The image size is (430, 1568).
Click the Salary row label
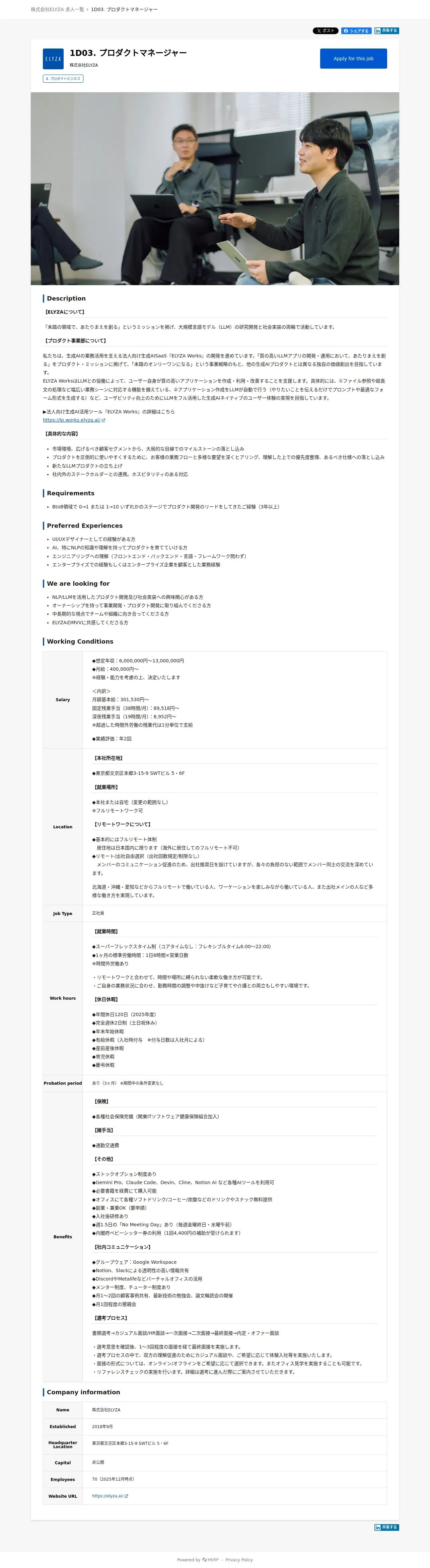(x=63, y=699)
